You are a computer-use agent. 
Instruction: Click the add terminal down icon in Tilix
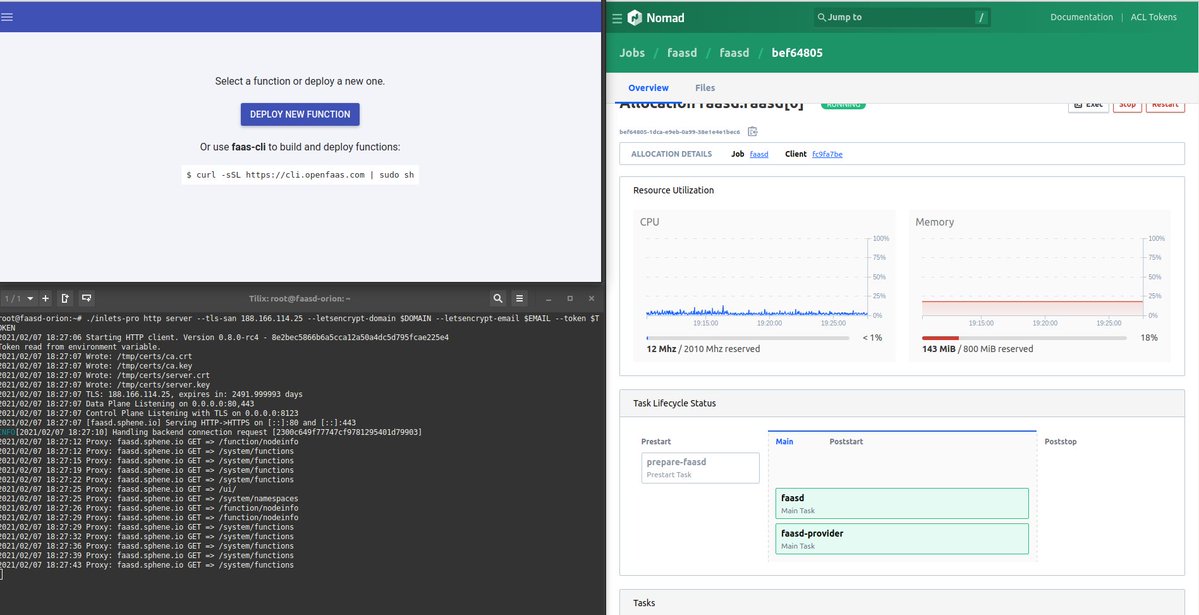click(87, 298)
